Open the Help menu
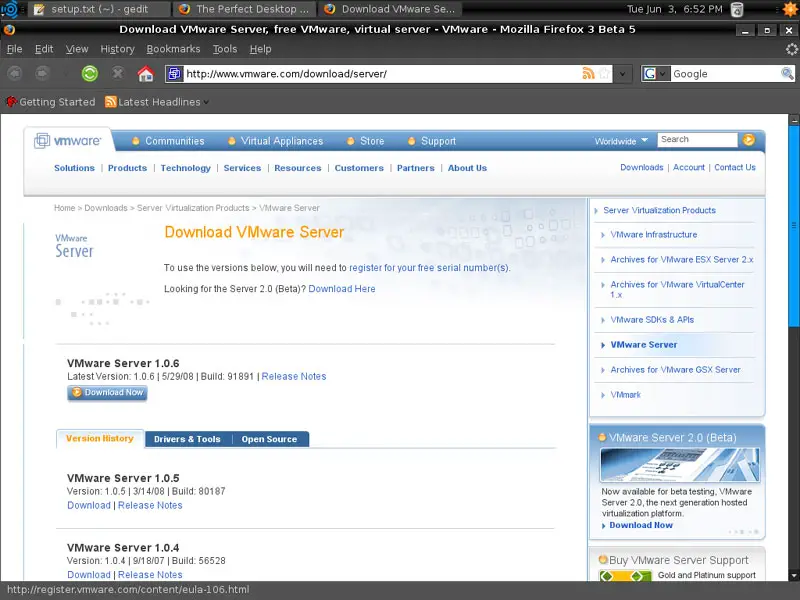The width and height of the screenshot is (800, 600). click(x=260, y=49)
